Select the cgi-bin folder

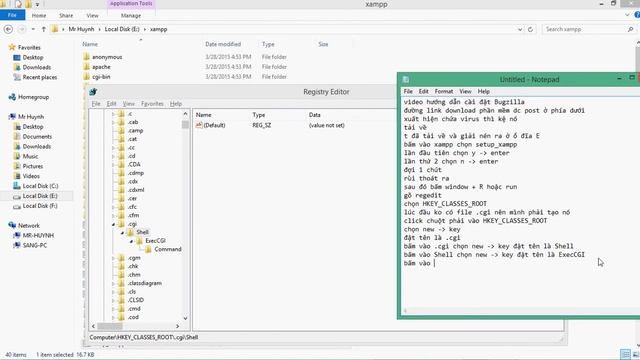[101, 77]
